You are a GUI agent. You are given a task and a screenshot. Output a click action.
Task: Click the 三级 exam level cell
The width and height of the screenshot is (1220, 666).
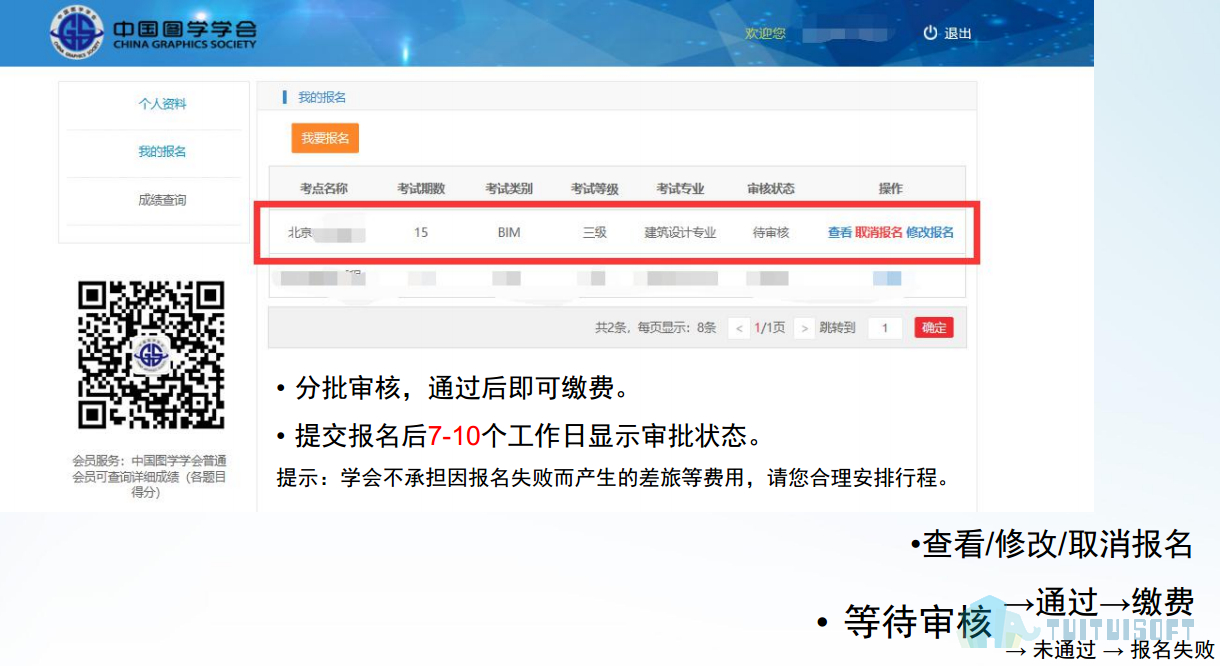595,232
